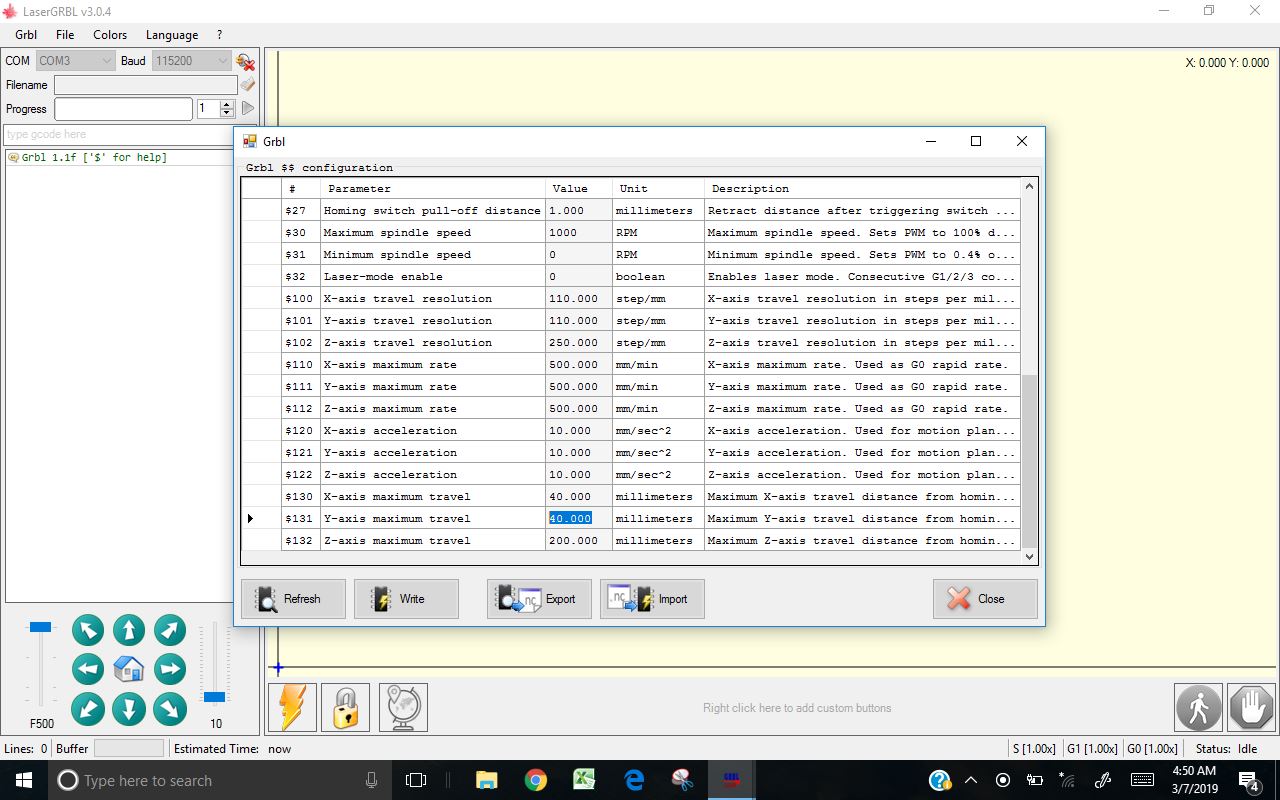Select the $130 X-axis maximum travel value

coord(578,496)
